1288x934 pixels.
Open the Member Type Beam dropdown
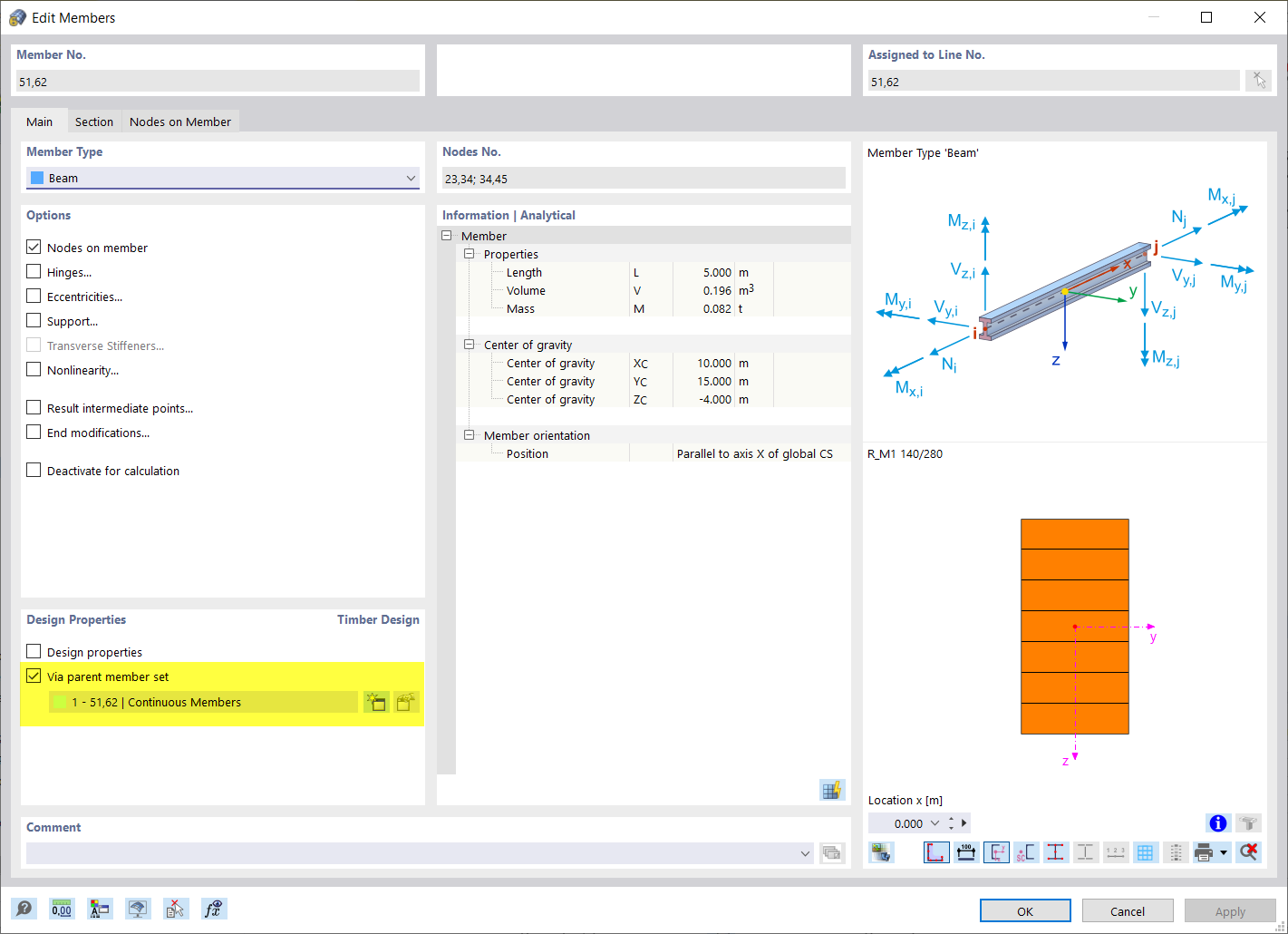(x=222, y=178)
